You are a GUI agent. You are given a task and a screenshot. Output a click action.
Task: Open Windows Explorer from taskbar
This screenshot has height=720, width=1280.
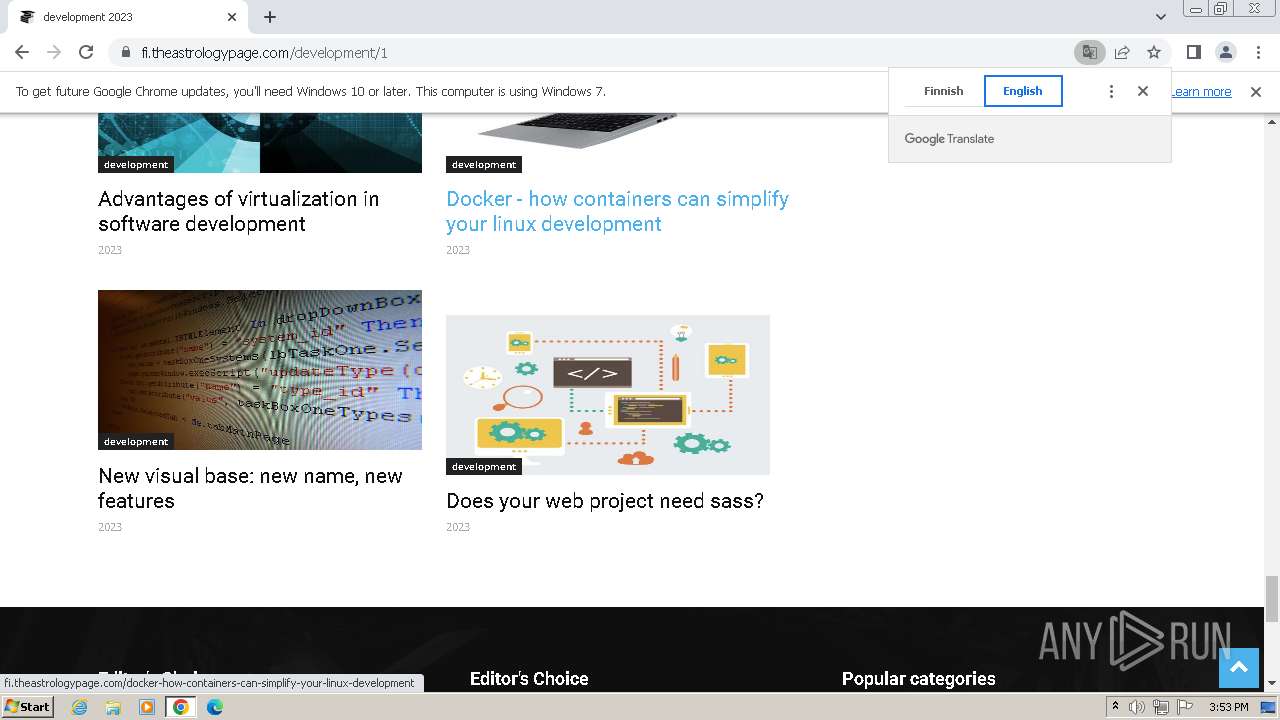point(113,707)
